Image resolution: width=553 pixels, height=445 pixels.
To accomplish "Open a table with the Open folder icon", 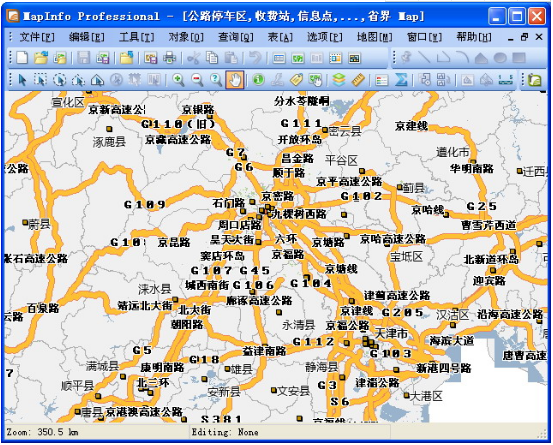I will [x=41, y=57].
